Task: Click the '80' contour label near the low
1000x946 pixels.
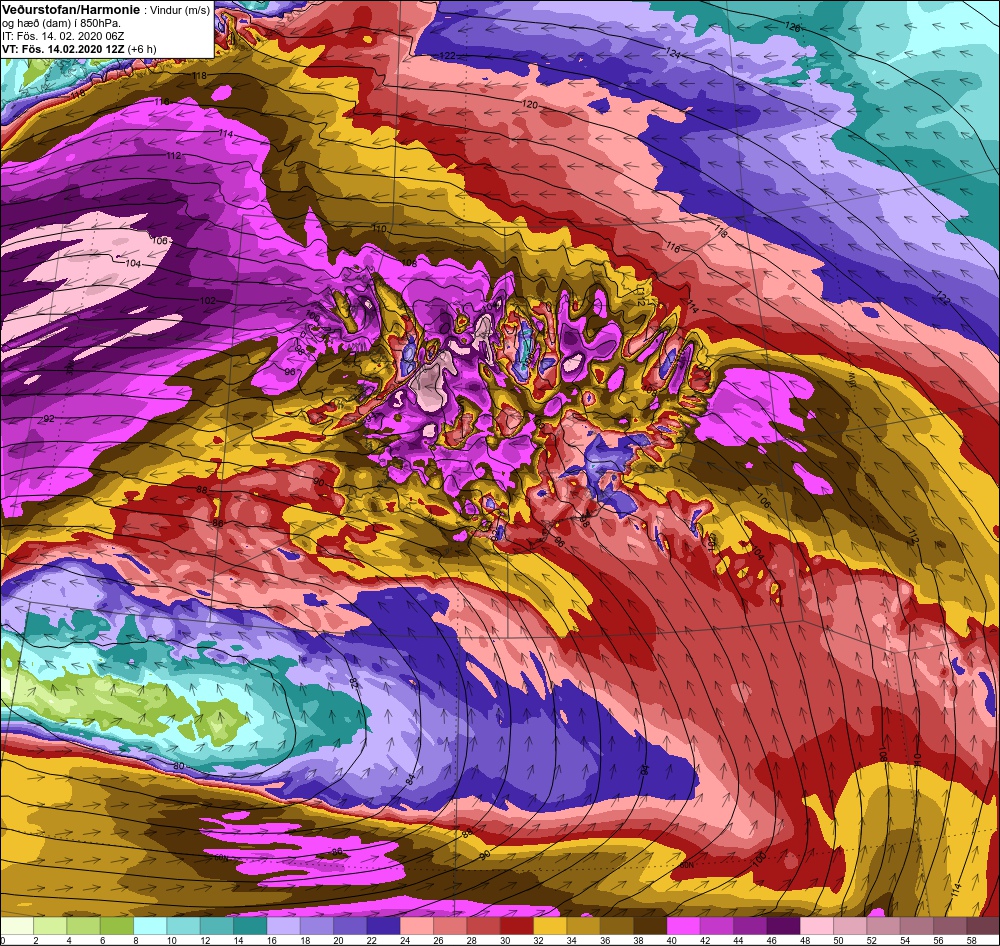Action: pyautogui.click(x=179, y=765)
